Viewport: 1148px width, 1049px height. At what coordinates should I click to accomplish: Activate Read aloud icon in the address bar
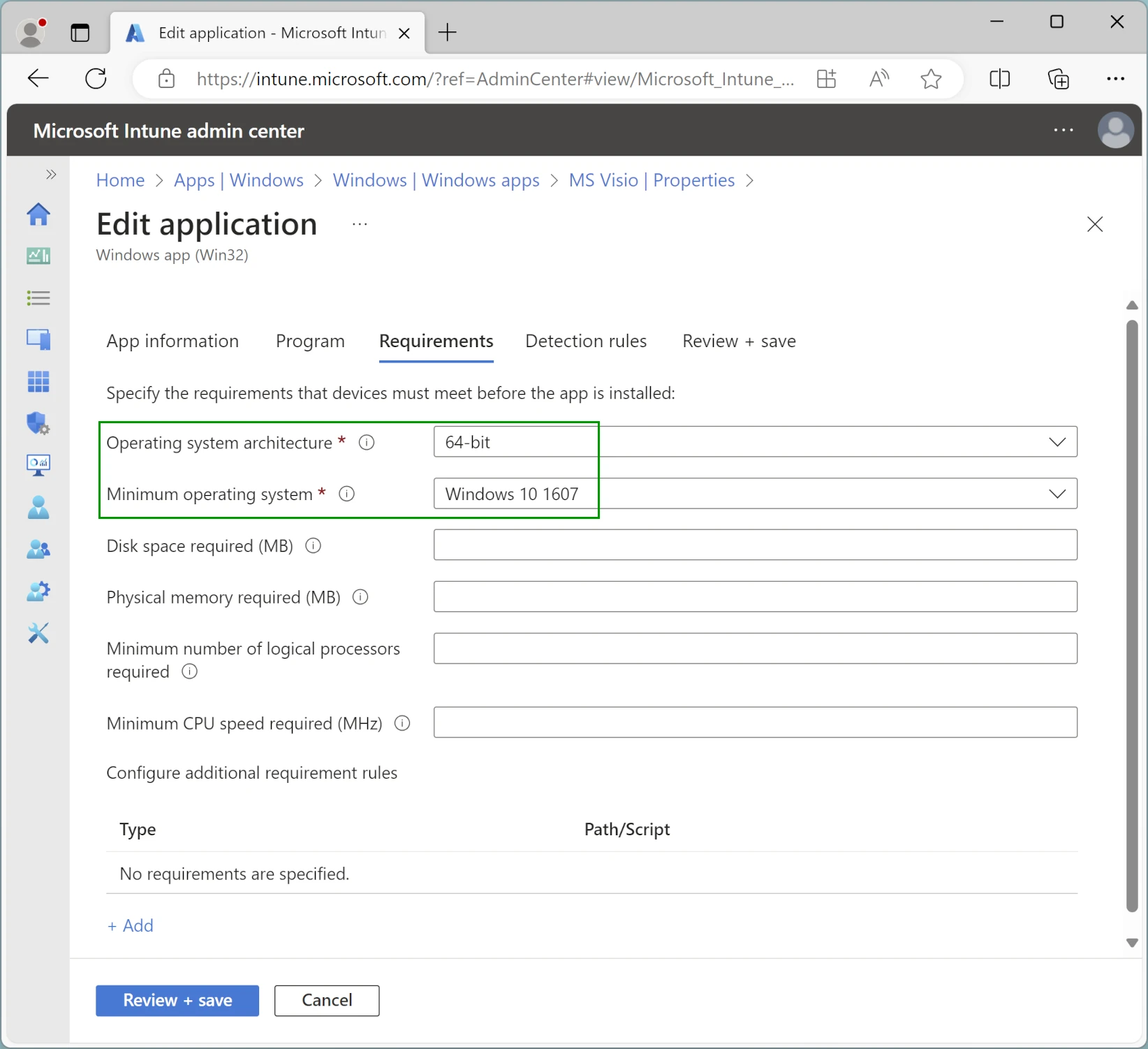tap(879, 79)
